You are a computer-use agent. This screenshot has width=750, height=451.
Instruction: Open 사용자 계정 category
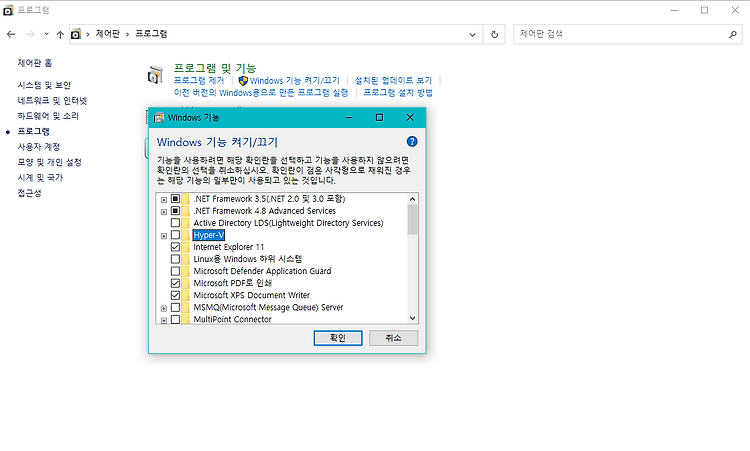click(x=39, y=147)
